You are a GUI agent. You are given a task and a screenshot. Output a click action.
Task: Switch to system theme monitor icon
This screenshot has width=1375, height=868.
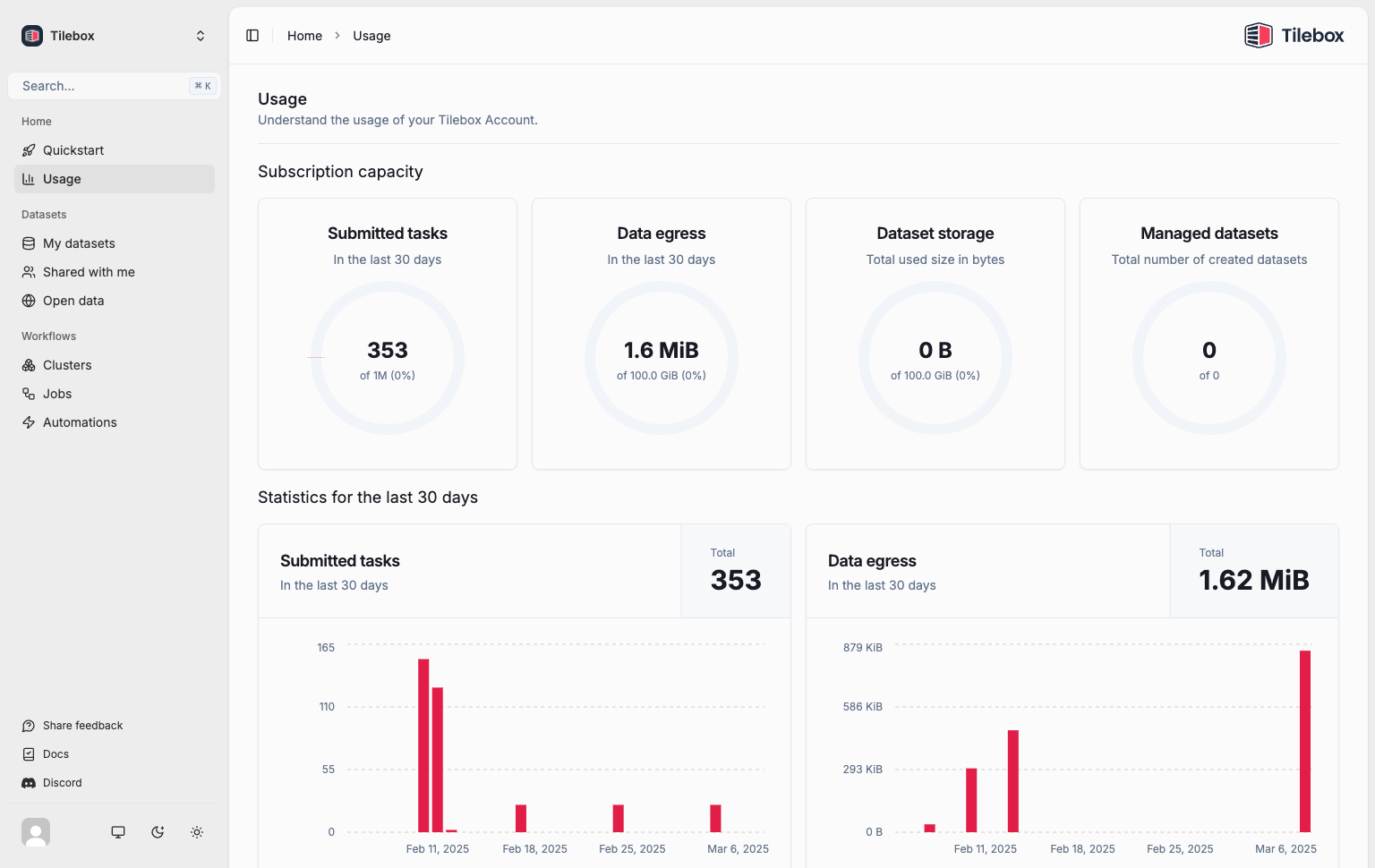(118, 832)
